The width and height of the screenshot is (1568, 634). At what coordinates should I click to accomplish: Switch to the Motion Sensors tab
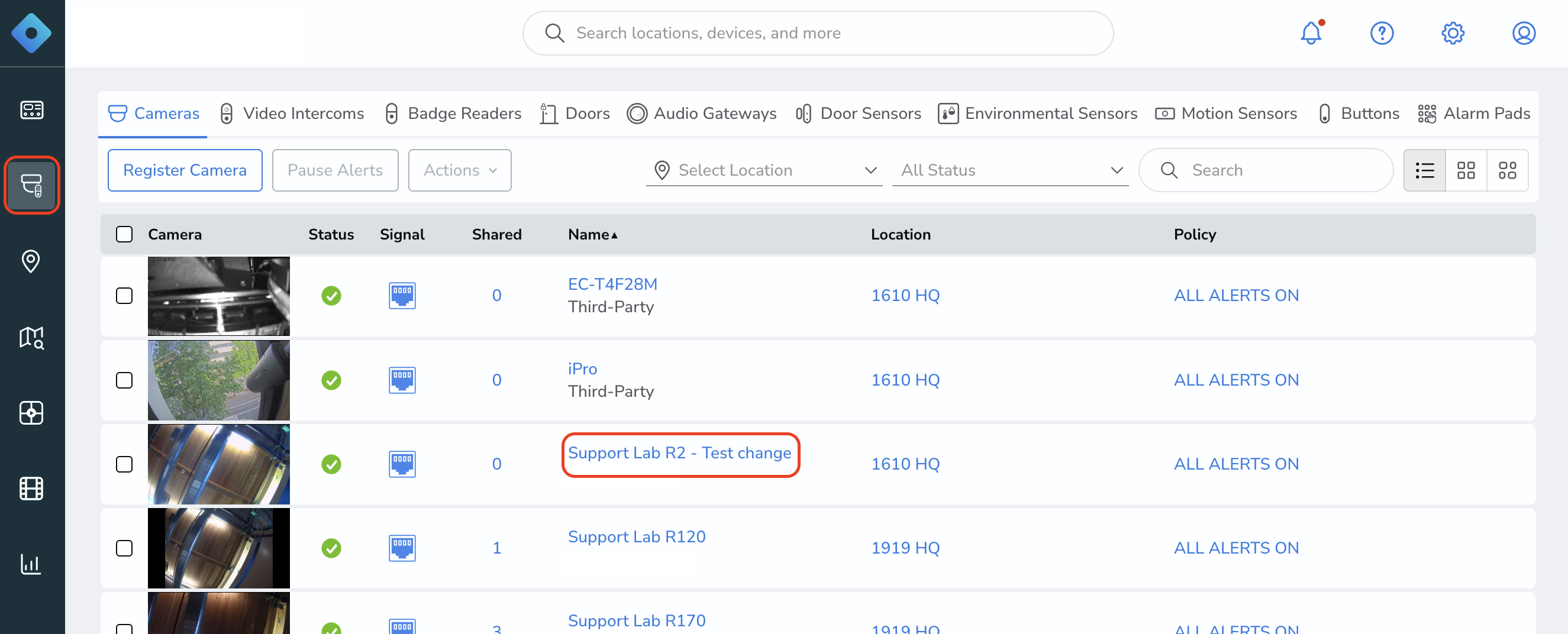pos(1226,114)
